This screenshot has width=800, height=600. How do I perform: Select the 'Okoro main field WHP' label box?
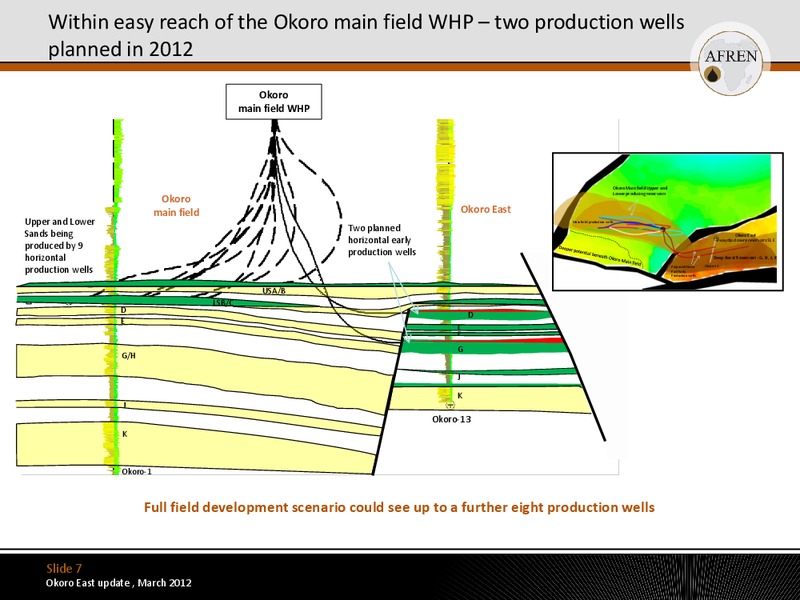[x=274, y=102]
